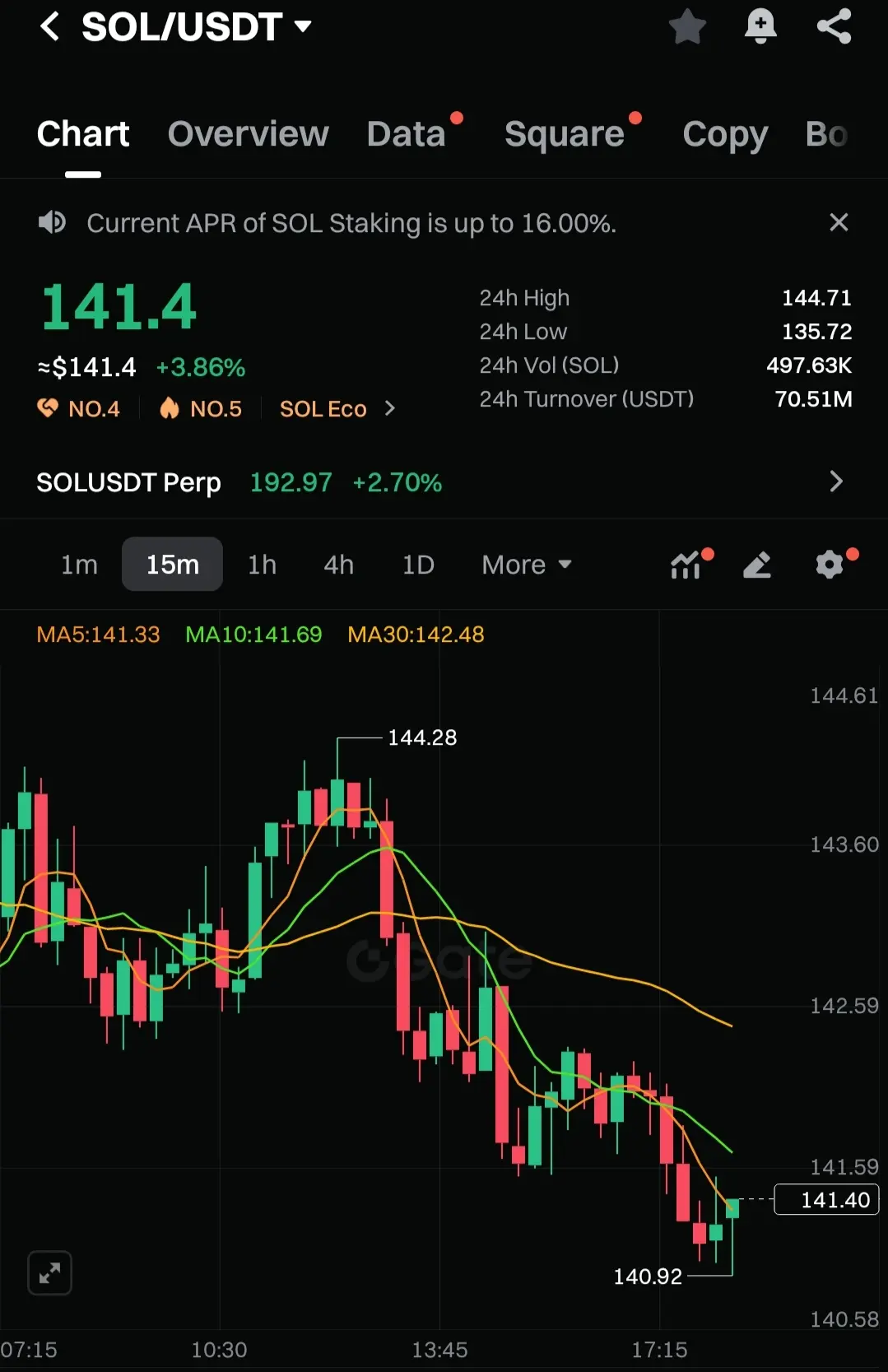Viewport: 888px width, 1372px height.
Task: Open the Data tab
Action: tap(407, 133)
